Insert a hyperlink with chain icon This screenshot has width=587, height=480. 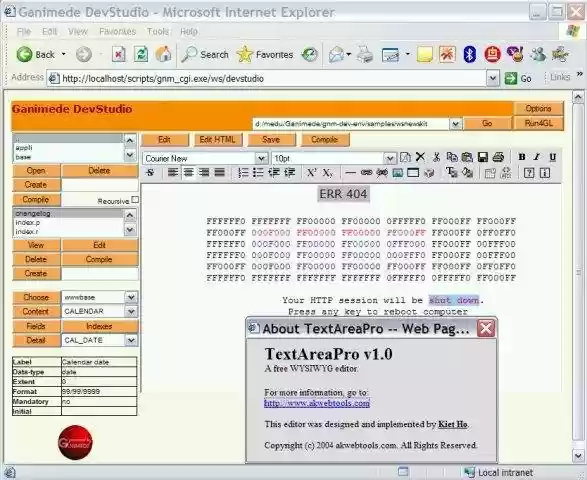pos(366,173)
